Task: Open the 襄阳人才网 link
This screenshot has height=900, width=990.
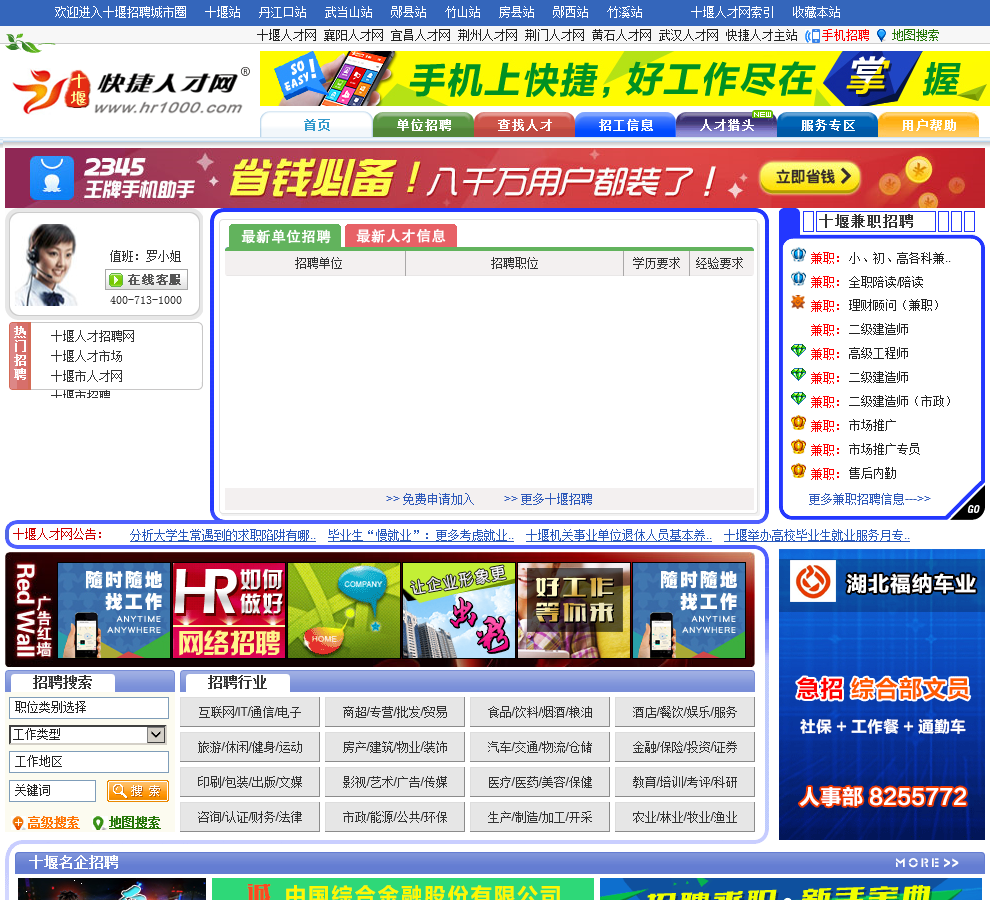Action: 354,35
